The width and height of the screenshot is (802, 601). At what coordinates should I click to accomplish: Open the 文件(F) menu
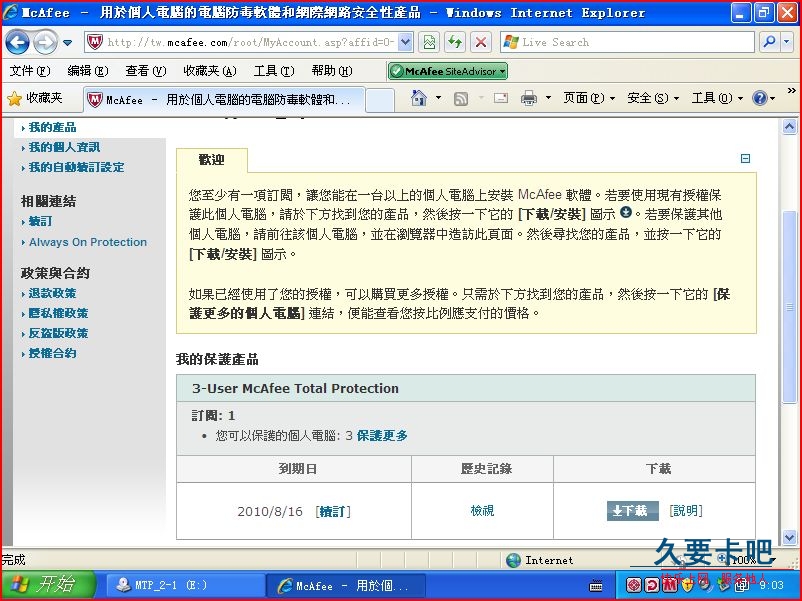point(30,71)
